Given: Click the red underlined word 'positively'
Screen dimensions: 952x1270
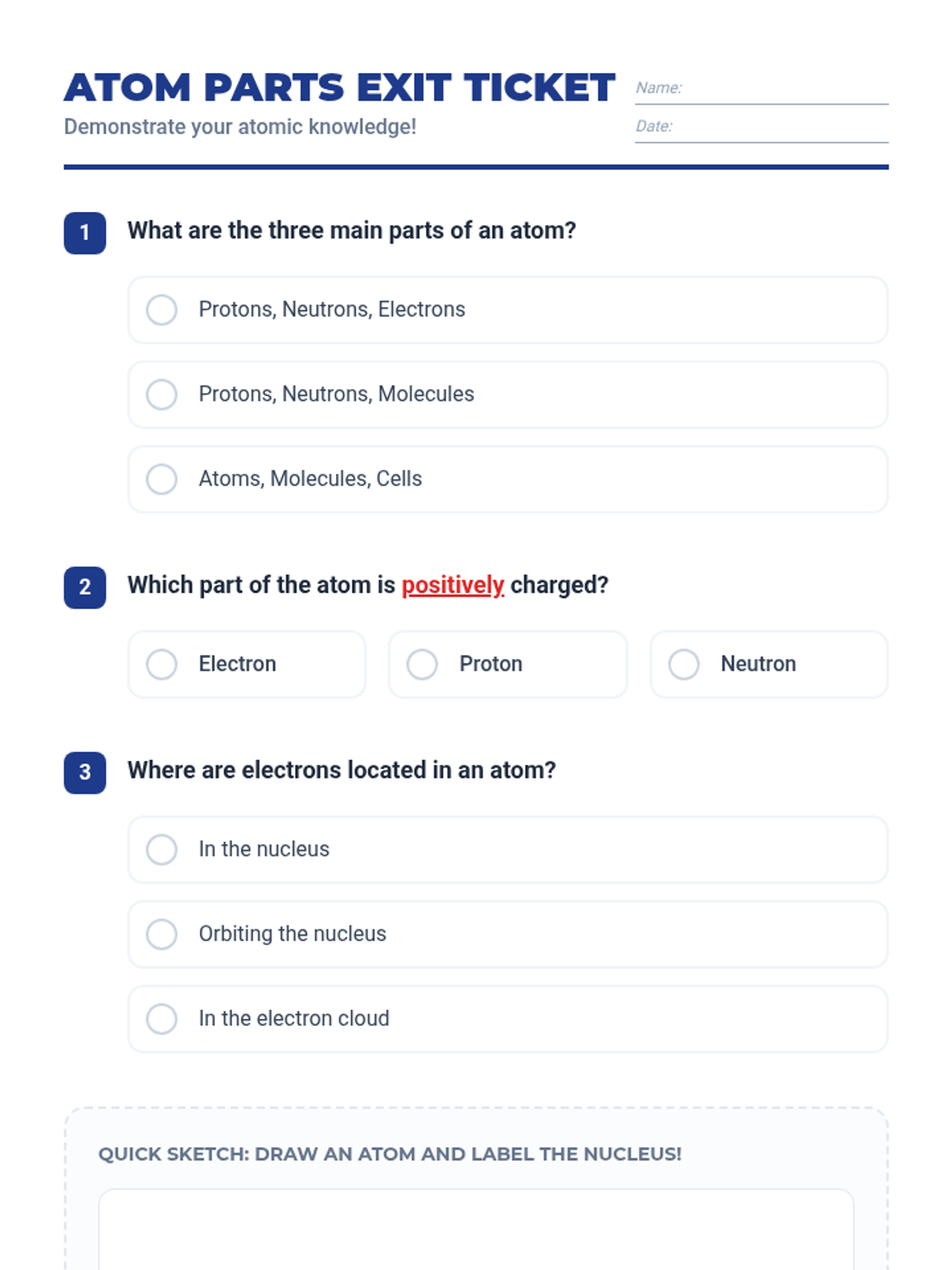Looking at the screenshot, I should (x=452, y=585).
